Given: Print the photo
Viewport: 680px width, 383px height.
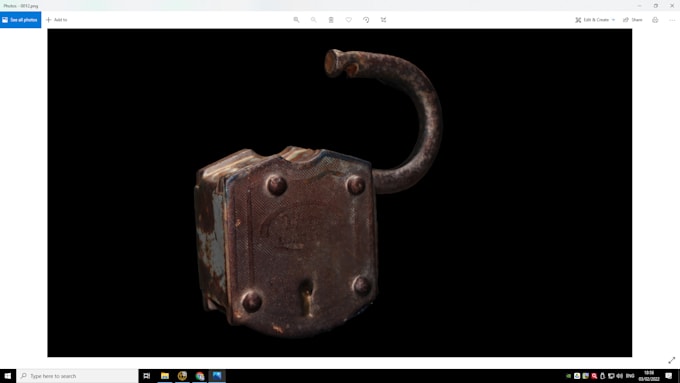Looking at the screenshot, I should click(x=655, y=20).
